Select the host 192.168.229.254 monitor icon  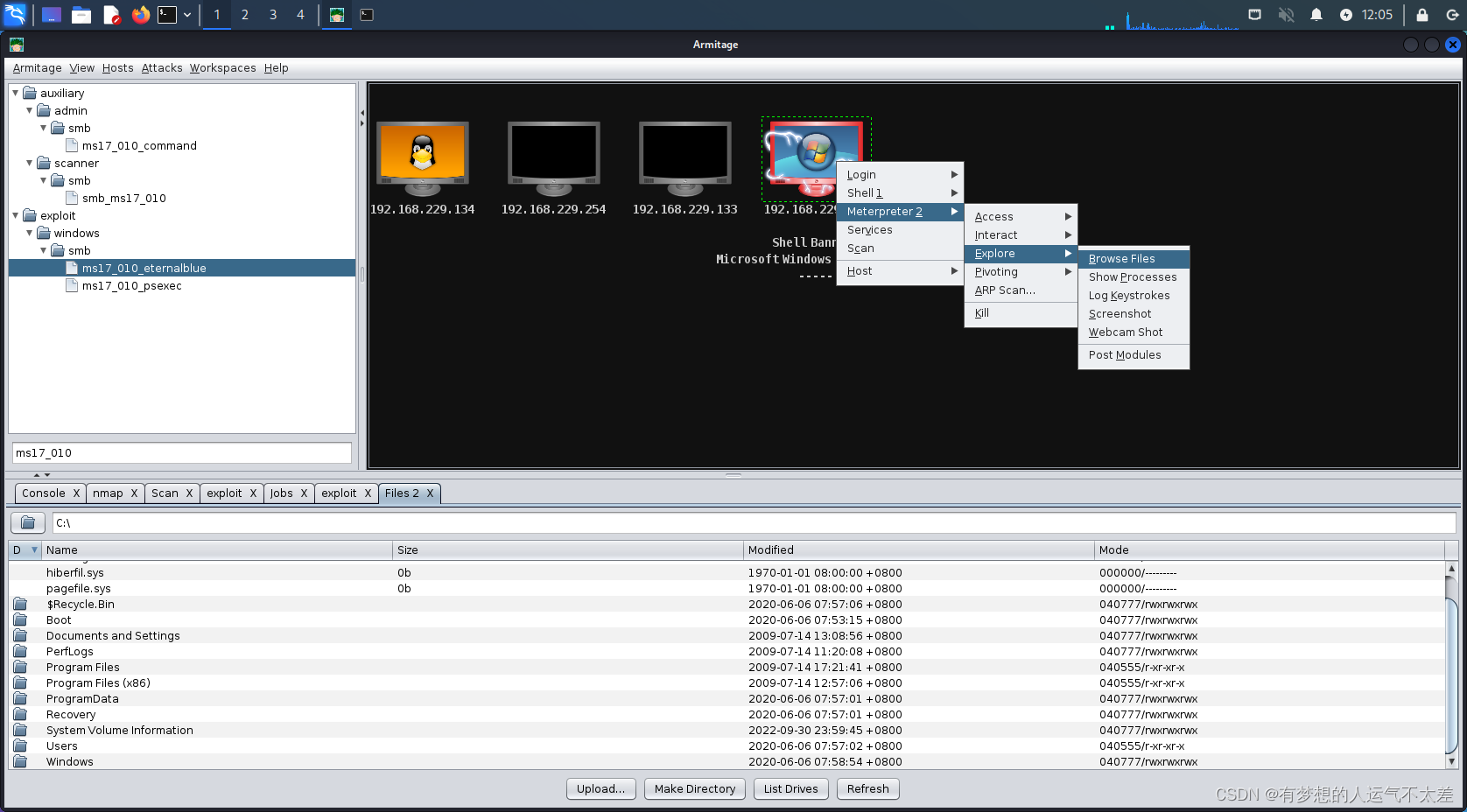click(554, 158)
